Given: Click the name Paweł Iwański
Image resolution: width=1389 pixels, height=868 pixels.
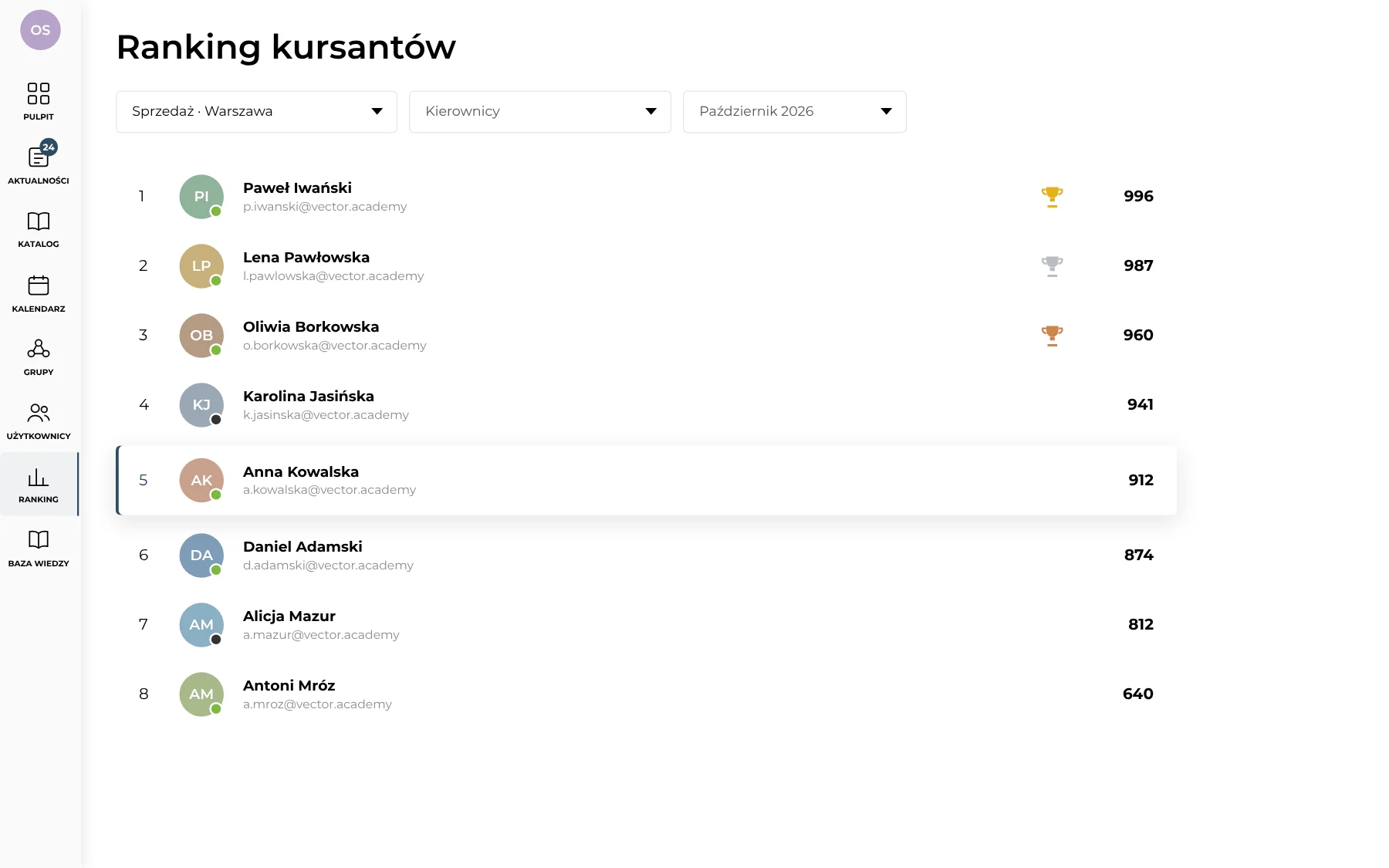Looking at the screenshot, I should [x=297, y=188].
